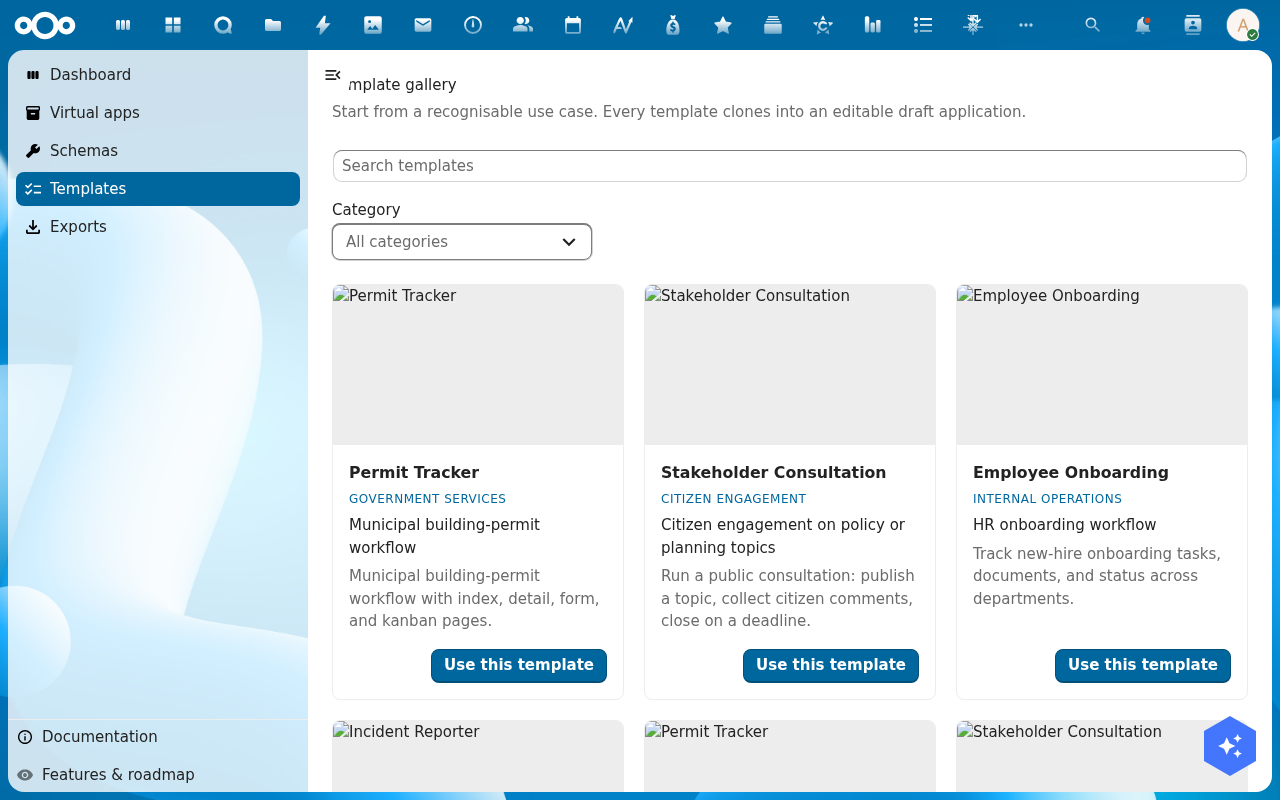Collapse the navigation sidebar toggle
1280x800 pixels.
[x=333, y=75]
